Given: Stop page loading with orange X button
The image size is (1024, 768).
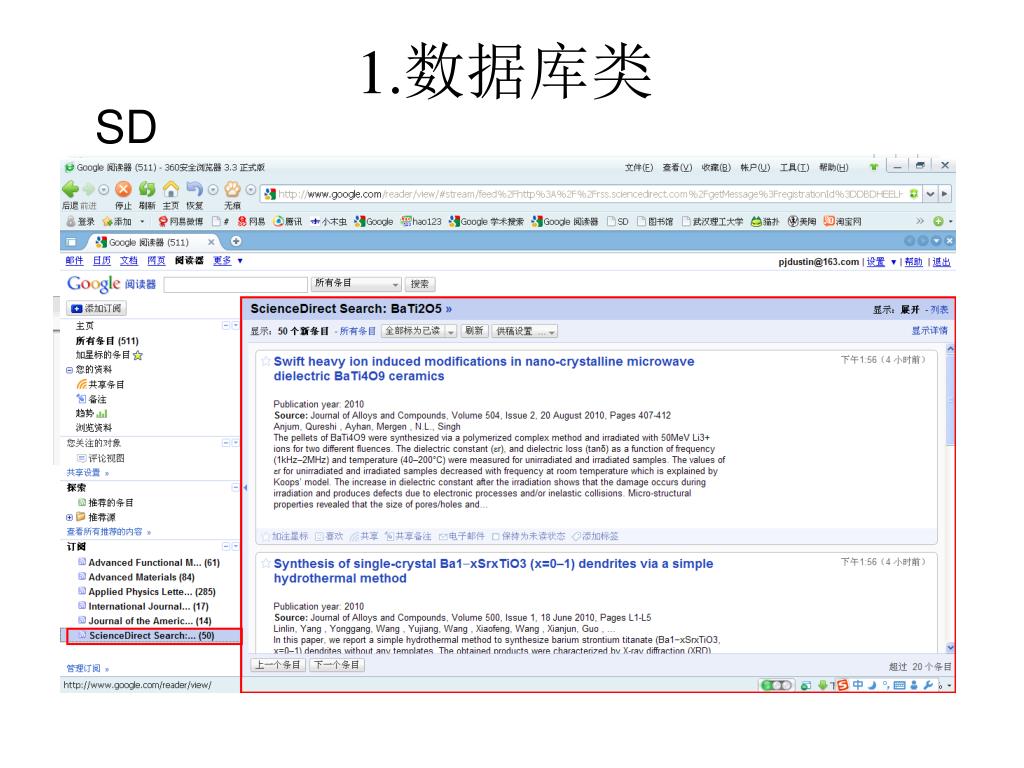Looking at the screenshot, I should 123,189.
